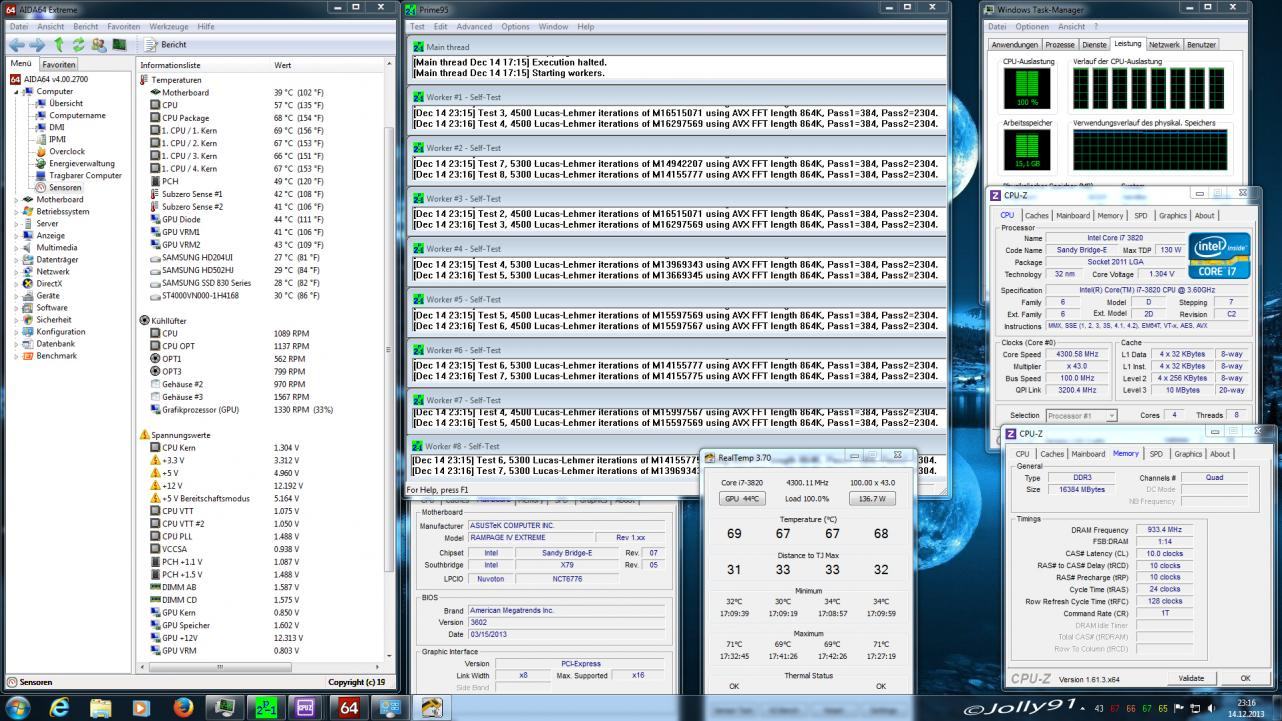Open the Werkzeuge menu in AIDA64
This screenshot has height=721, width=1282.
(x=168, y=27)
